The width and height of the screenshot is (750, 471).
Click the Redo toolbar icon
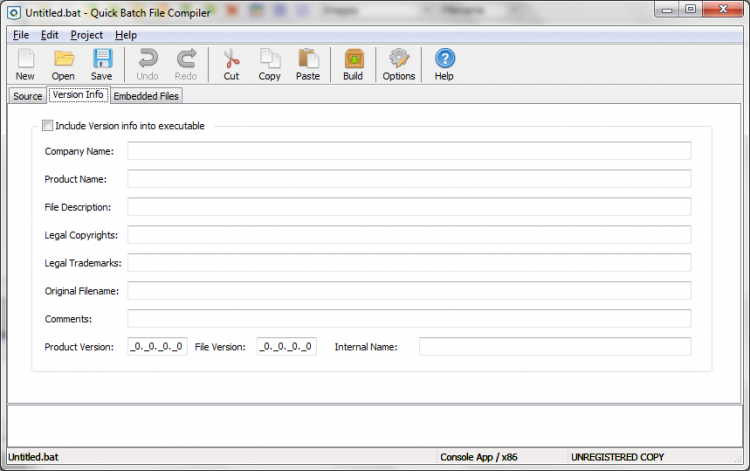coord(186,65)
